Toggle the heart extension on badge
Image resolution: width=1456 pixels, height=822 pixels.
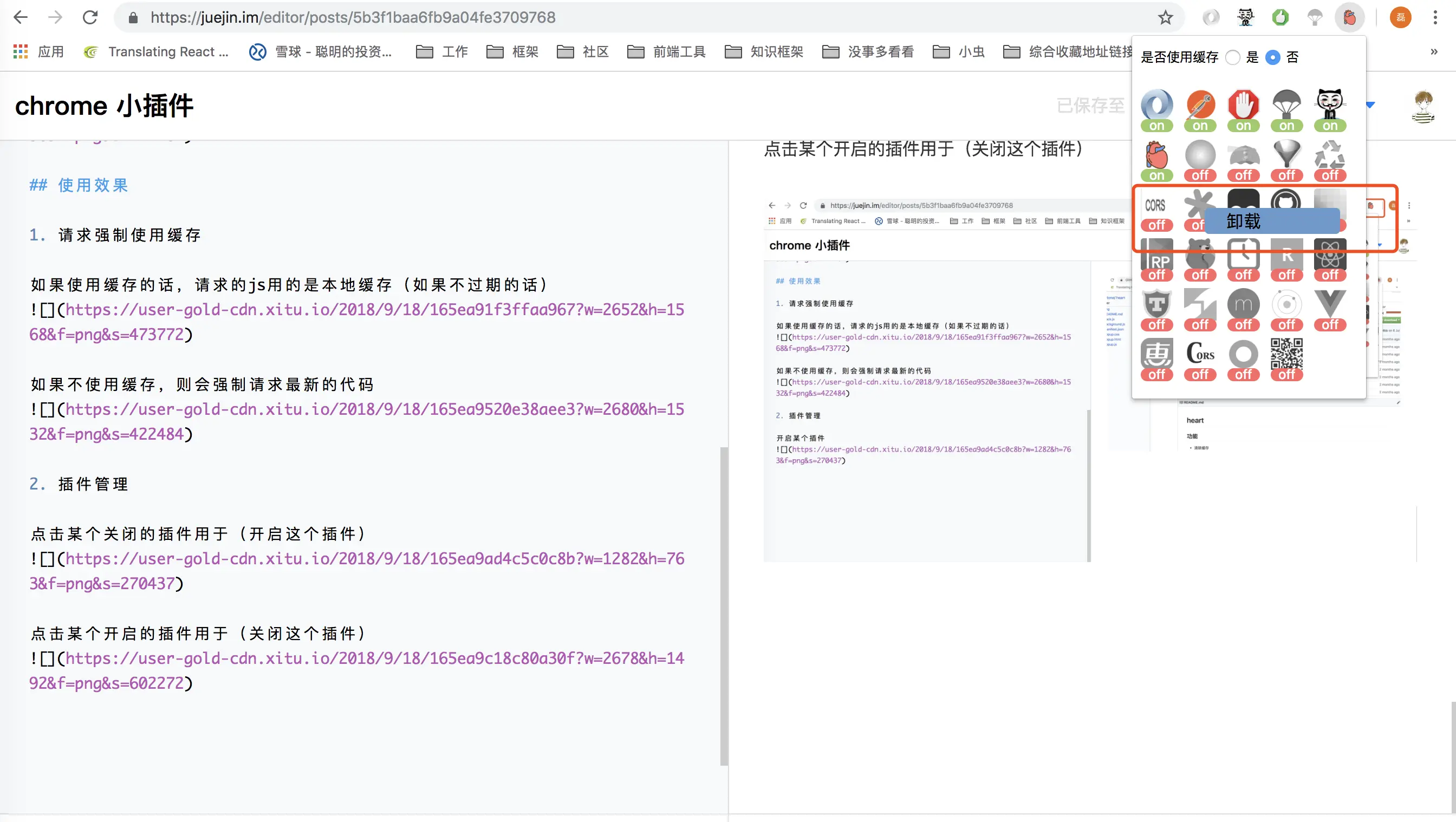pos(1156,175)
